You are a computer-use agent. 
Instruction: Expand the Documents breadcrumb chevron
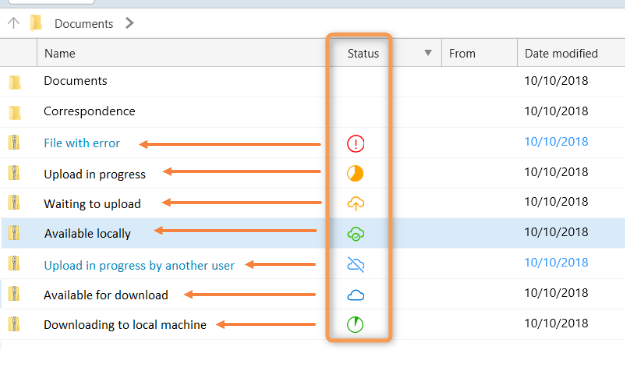click(129, 23)
